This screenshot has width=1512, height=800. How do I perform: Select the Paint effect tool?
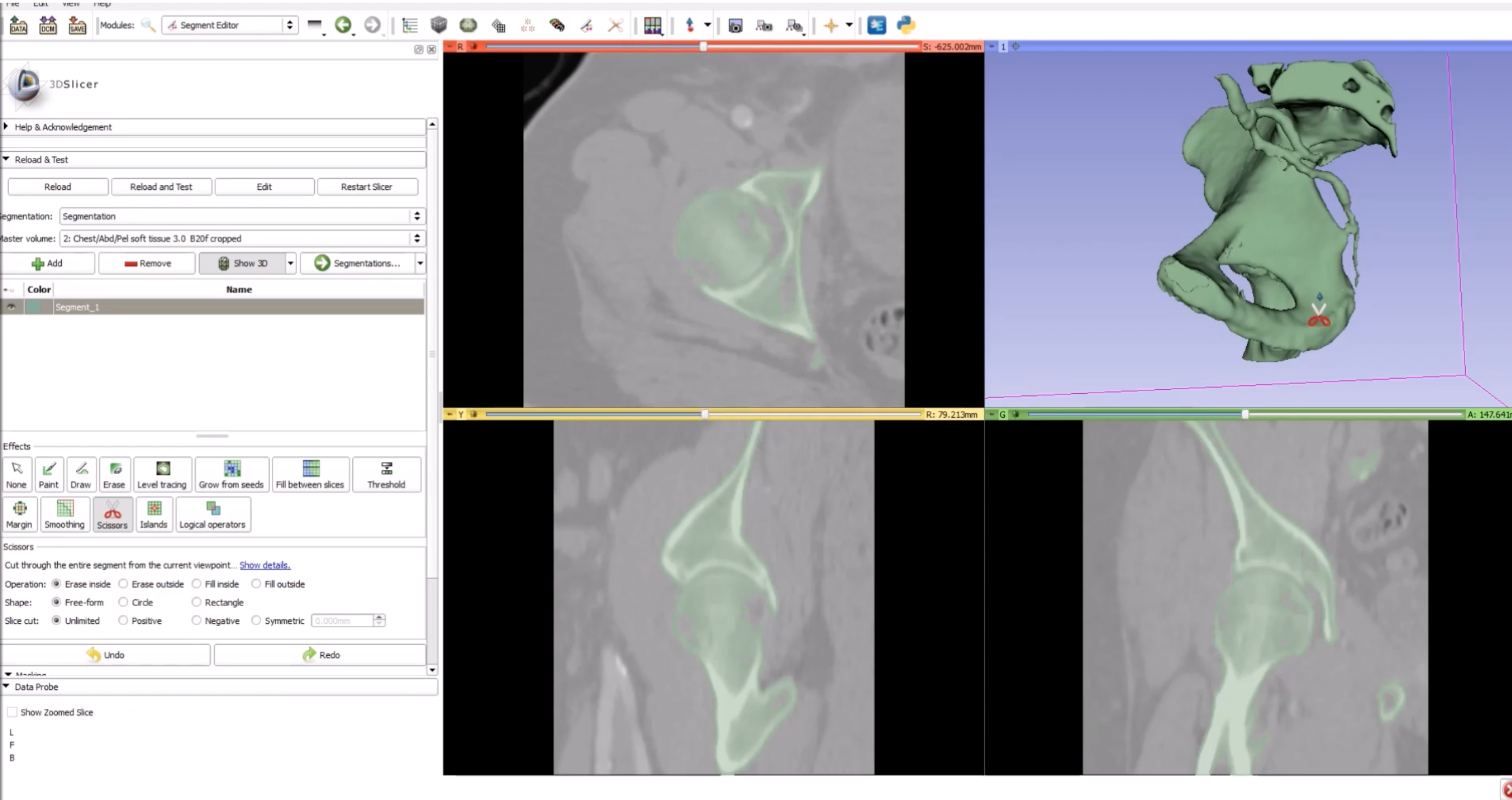[x=48, y=474]
